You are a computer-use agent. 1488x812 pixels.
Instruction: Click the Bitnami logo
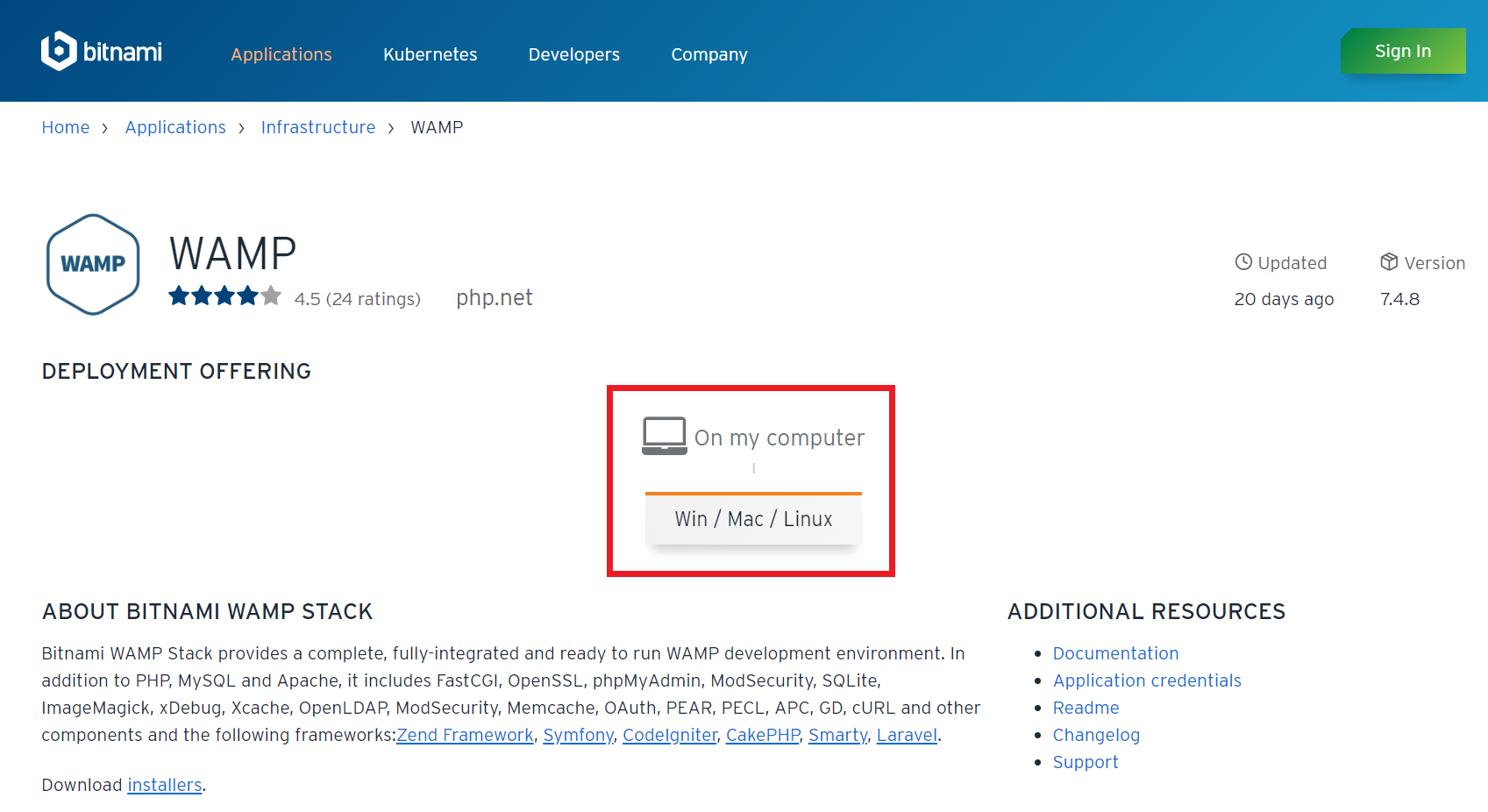(102, 51)
